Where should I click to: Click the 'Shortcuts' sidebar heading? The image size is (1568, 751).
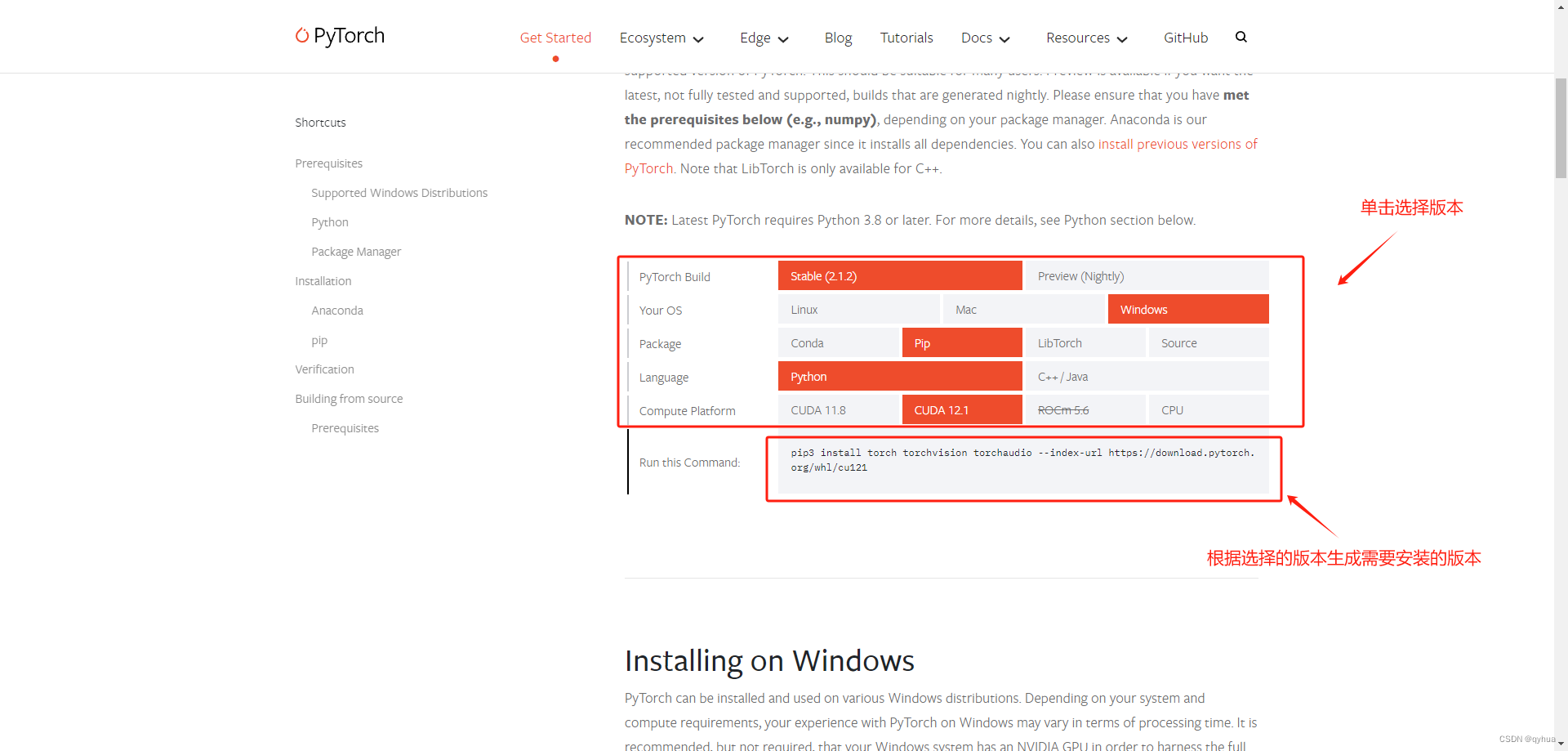[320, 123]
